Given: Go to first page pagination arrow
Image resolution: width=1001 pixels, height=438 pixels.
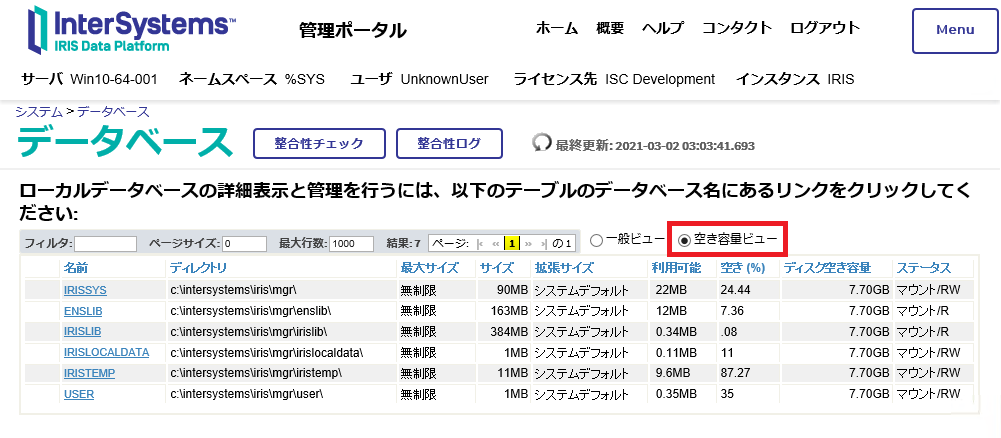Looking at the screenshot, I should [x=481, y=243].
